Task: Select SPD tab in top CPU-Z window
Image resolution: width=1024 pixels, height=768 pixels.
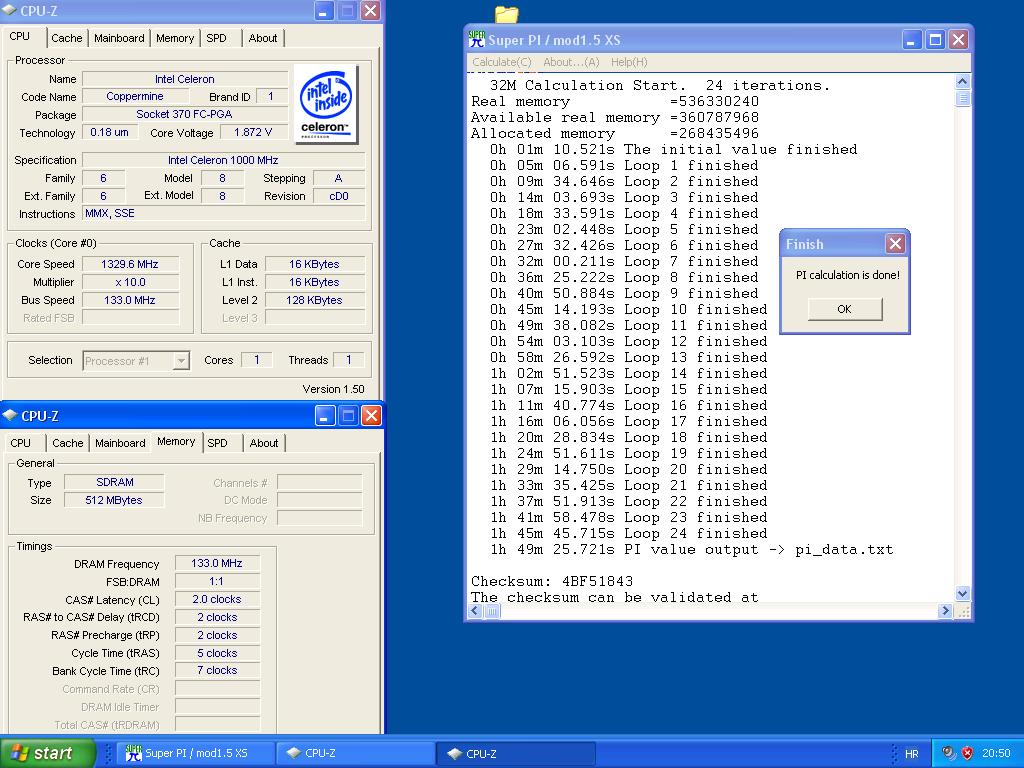Action: 216,38
